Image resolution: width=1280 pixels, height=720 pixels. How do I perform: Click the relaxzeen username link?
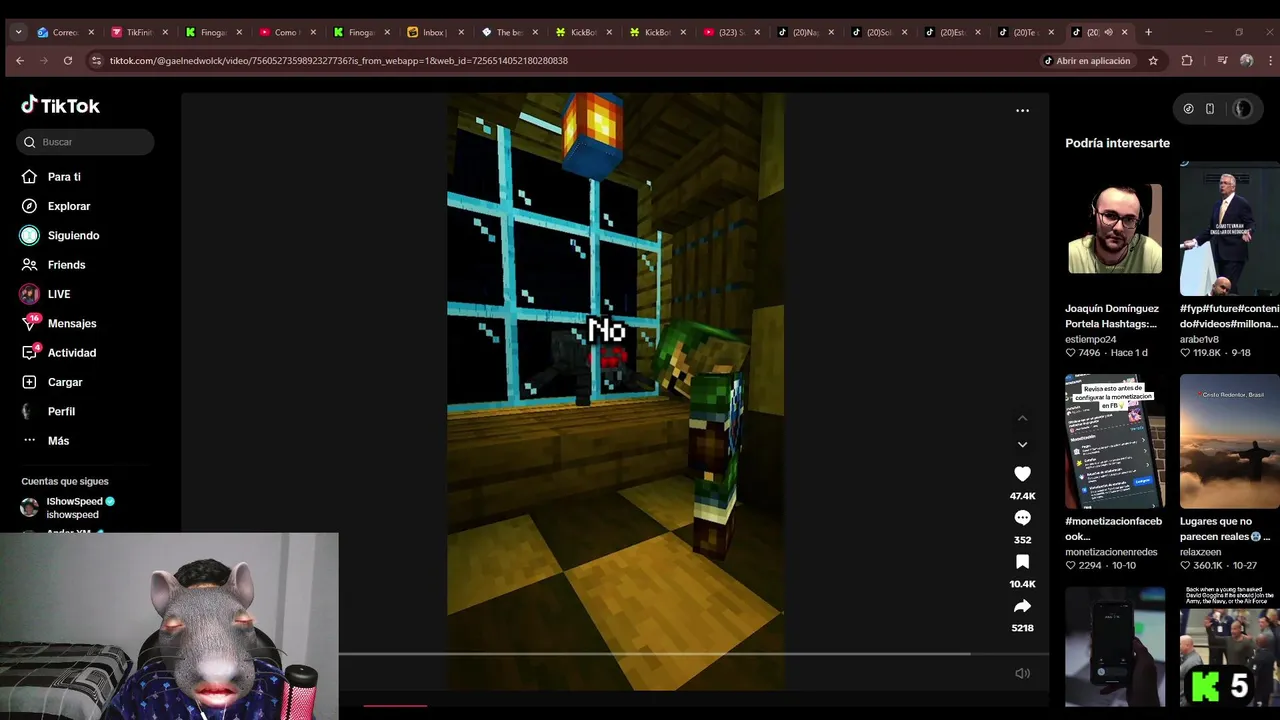pos(1202,552)
